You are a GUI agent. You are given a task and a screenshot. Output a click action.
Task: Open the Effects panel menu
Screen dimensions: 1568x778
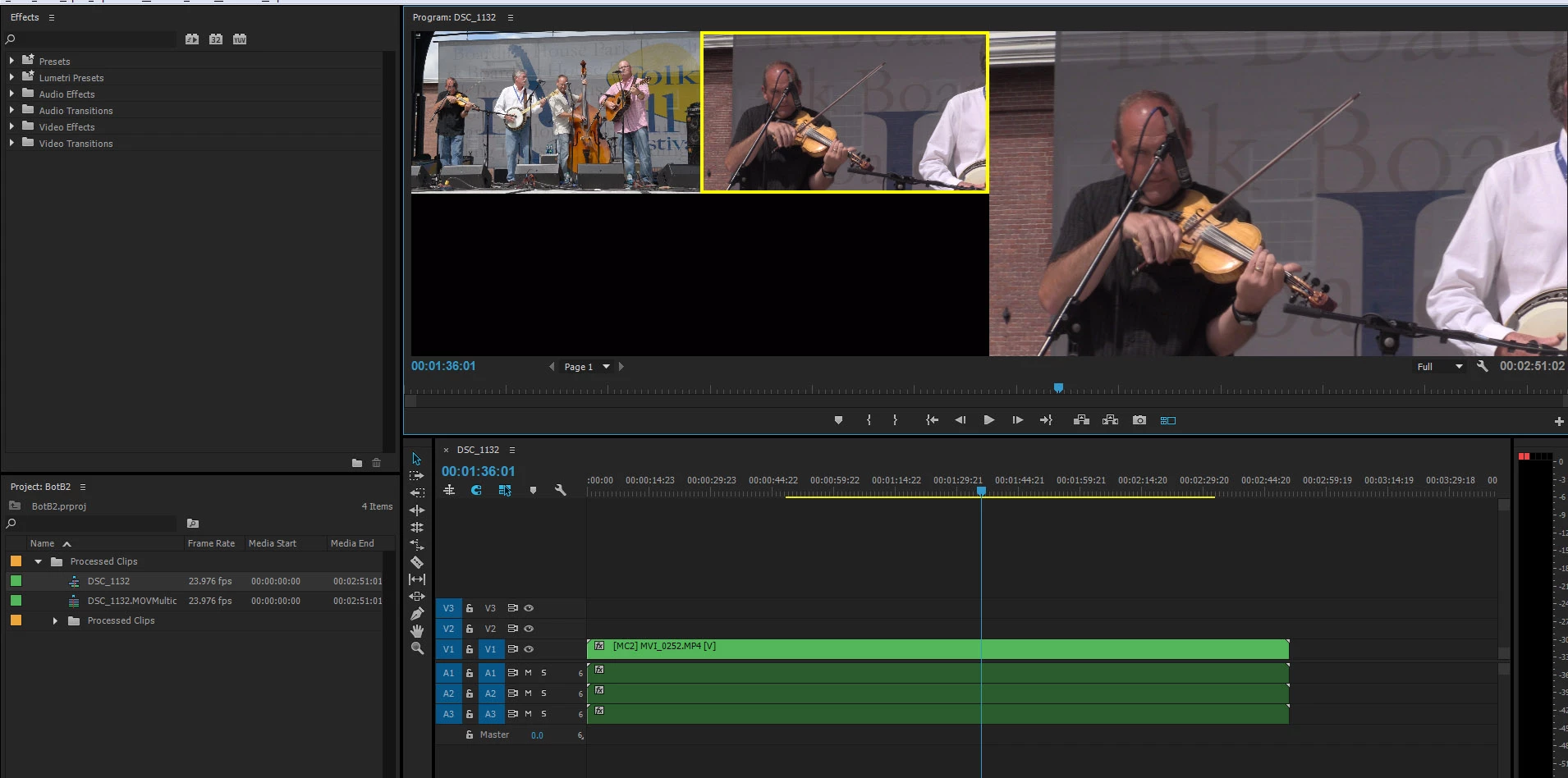click(x=52, y=17)
